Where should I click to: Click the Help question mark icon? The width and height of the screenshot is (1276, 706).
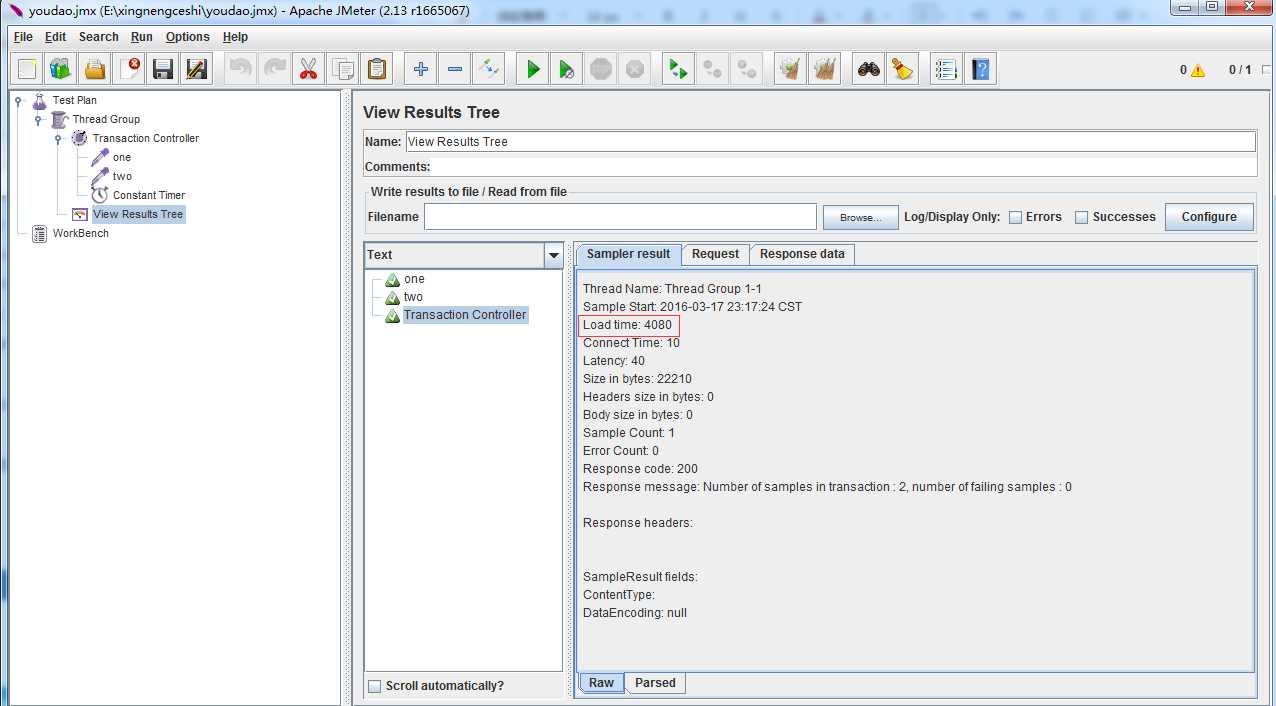click(980, 69)
